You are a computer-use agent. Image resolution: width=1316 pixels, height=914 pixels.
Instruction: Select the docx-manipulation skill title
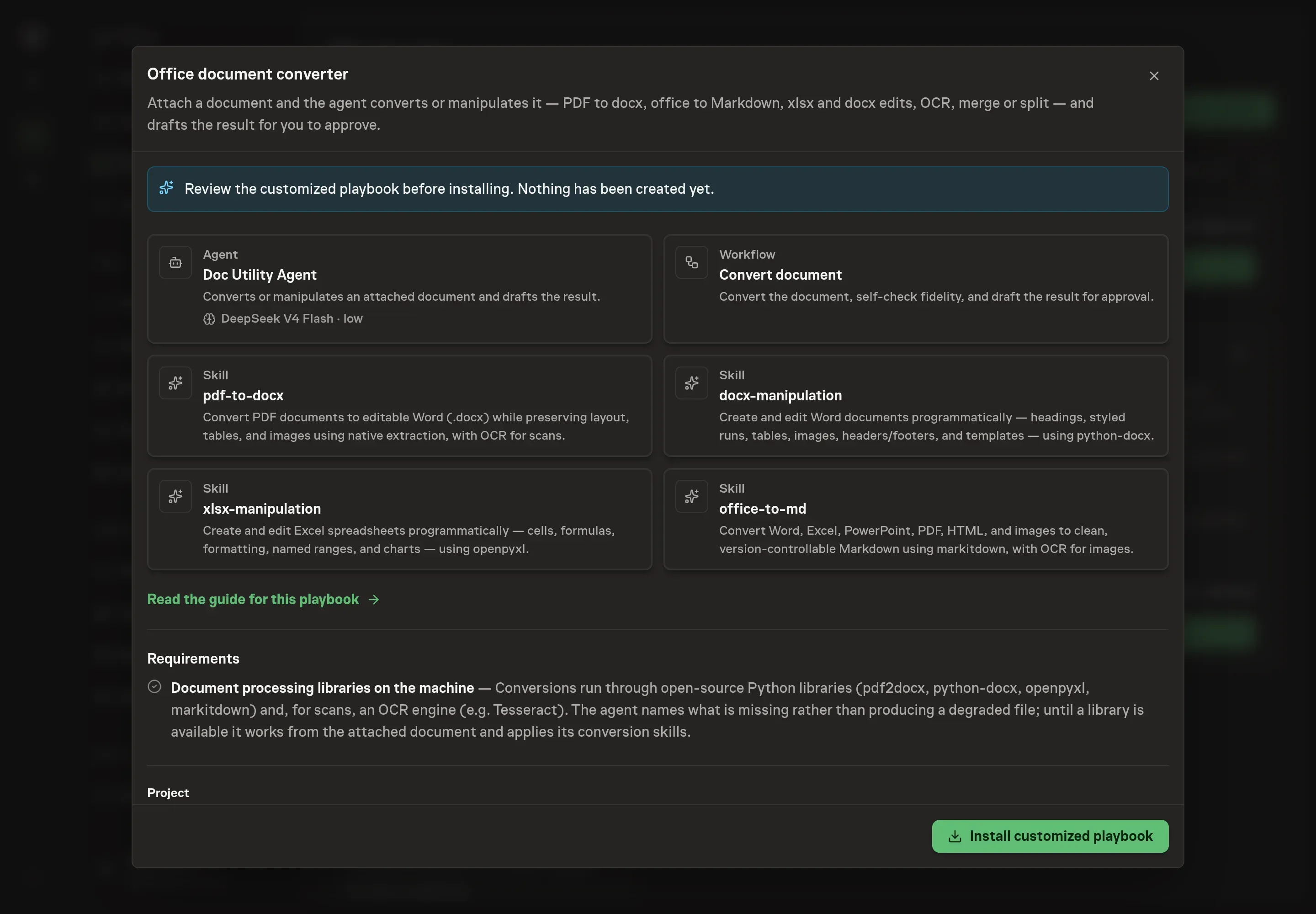click(x=780, y=396)
